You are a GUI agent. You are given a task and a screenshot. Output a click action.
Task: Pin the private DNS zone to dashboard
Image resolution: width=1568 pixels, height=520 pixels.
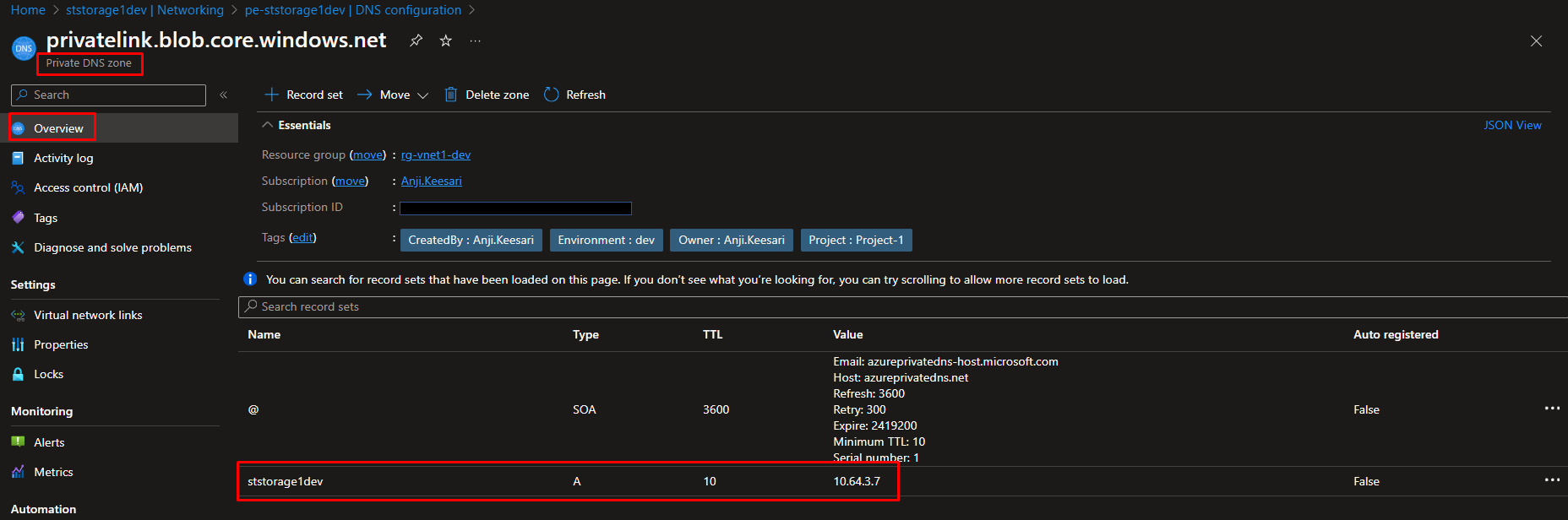(416, 41)
